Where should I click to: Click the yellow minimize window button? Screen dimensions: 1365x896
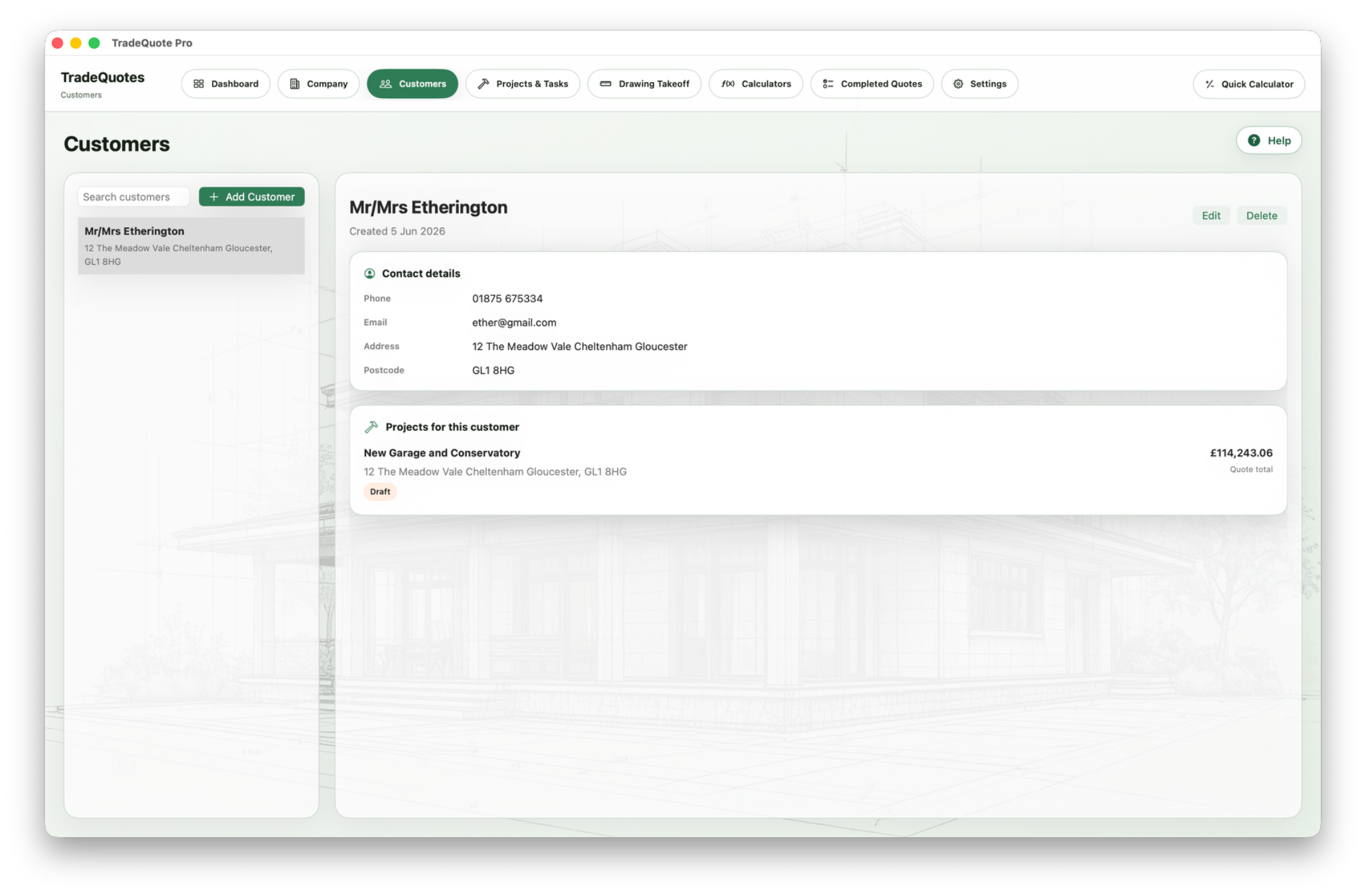point(75,43)
